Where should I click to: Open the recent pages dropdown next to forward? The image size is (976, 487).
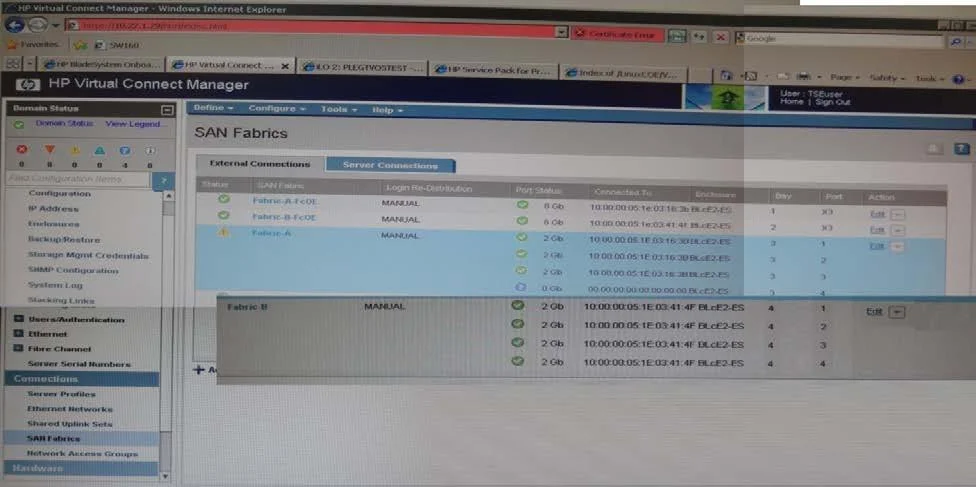pos(55,26)
